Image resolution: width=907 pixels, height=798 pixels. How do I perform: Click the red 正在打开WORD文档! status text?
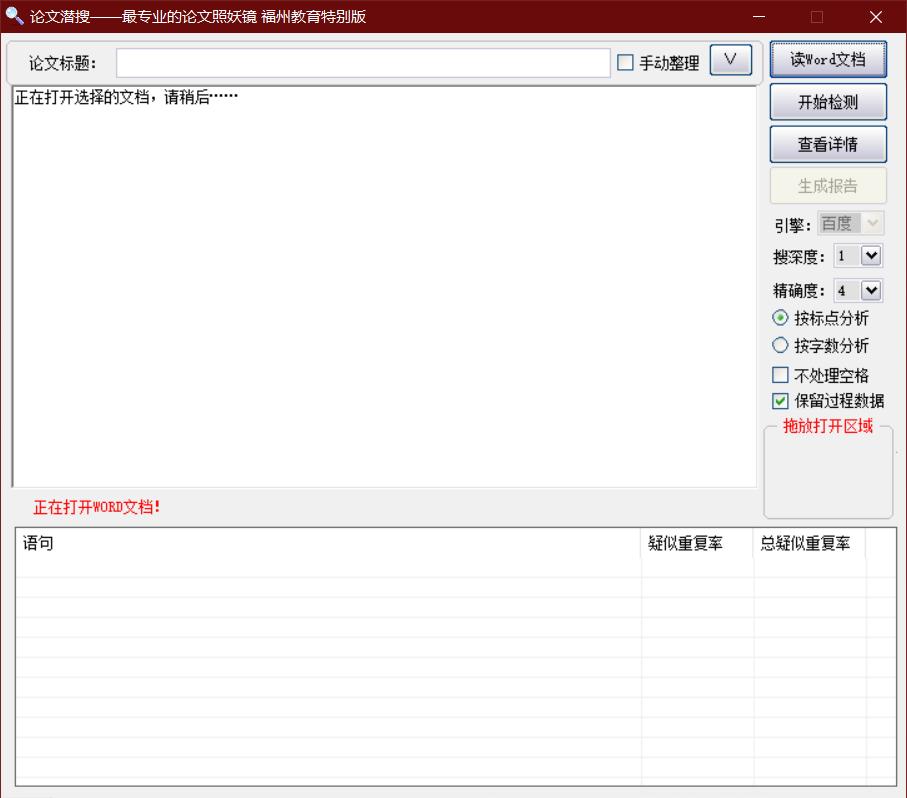point(97,507)
